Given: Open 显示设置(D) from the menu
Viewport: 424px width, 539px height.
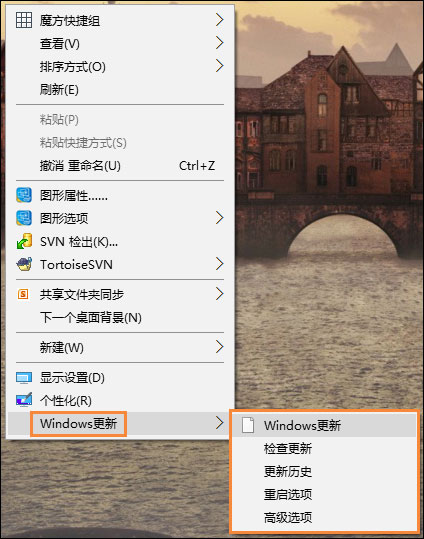Looking at the screenshot, I should [120, 378].
